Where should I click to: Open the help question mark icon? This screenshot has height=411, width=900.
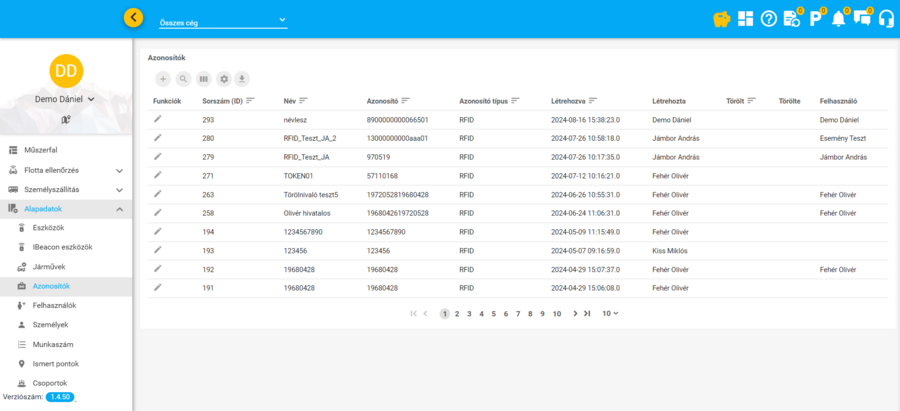(768, 18)
